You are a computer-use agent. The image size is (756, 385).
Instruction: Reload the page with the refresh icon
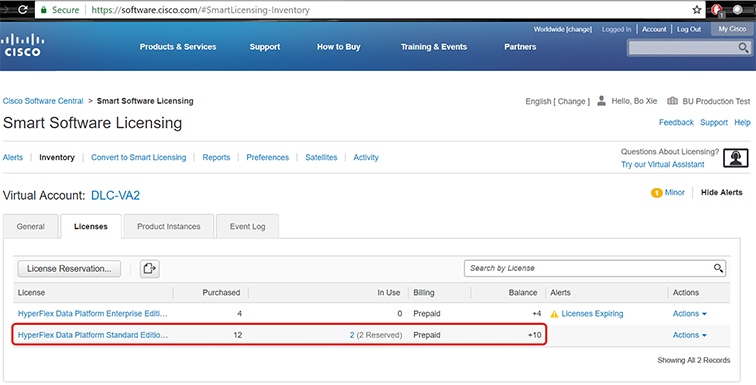(x=22, y=10)
